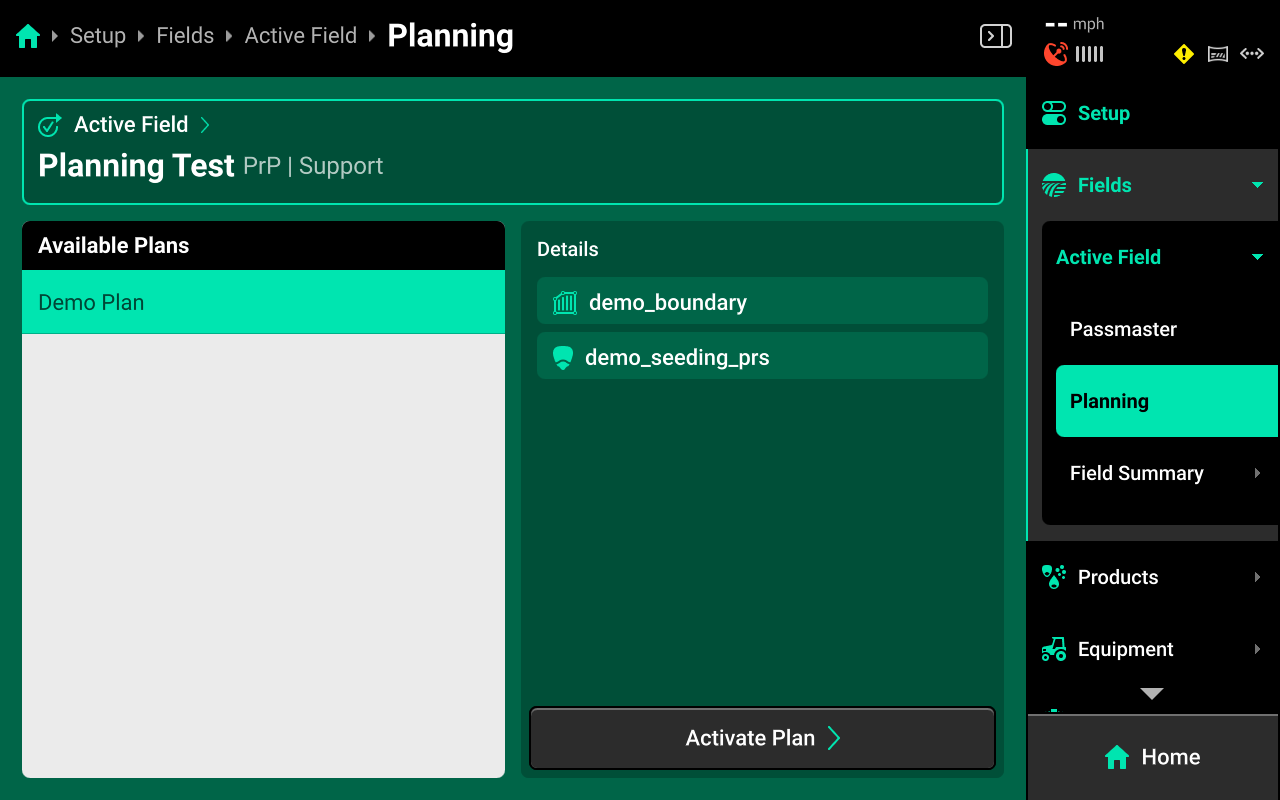Collapse the Fields section chevron
This screenshot has width=1280, height=800.
tap(1257, 185)
